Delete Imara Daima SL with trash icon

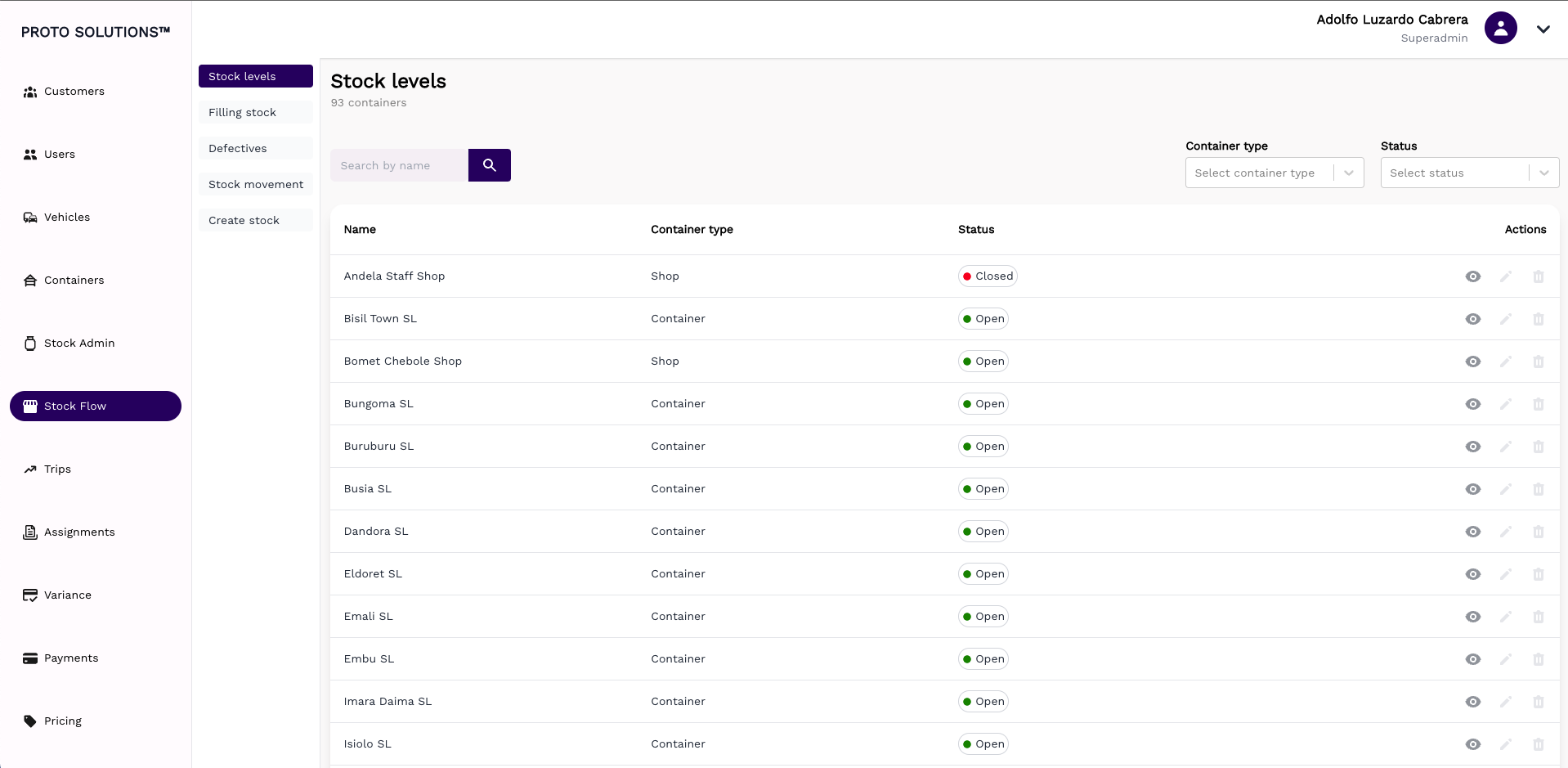click(1539, 702)
